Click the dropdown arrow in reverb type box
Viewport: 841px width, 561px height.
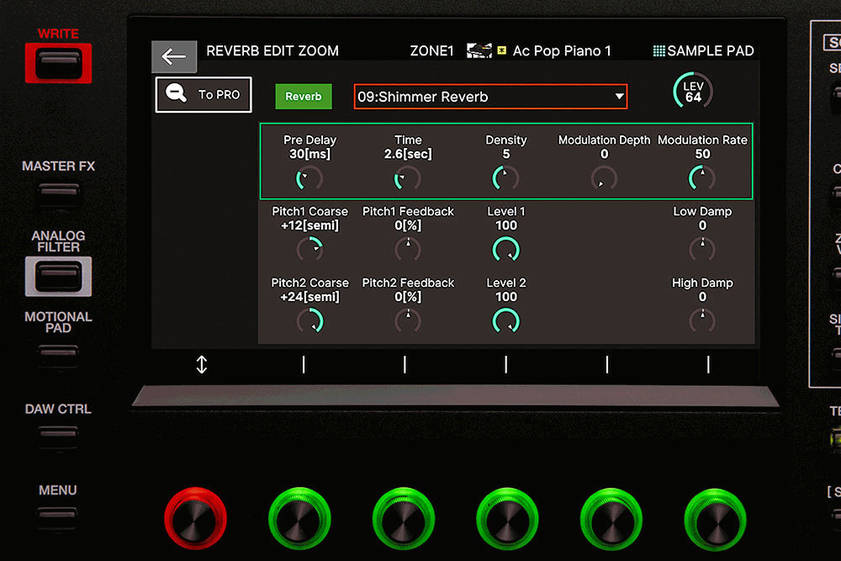[x=619, y=97]
